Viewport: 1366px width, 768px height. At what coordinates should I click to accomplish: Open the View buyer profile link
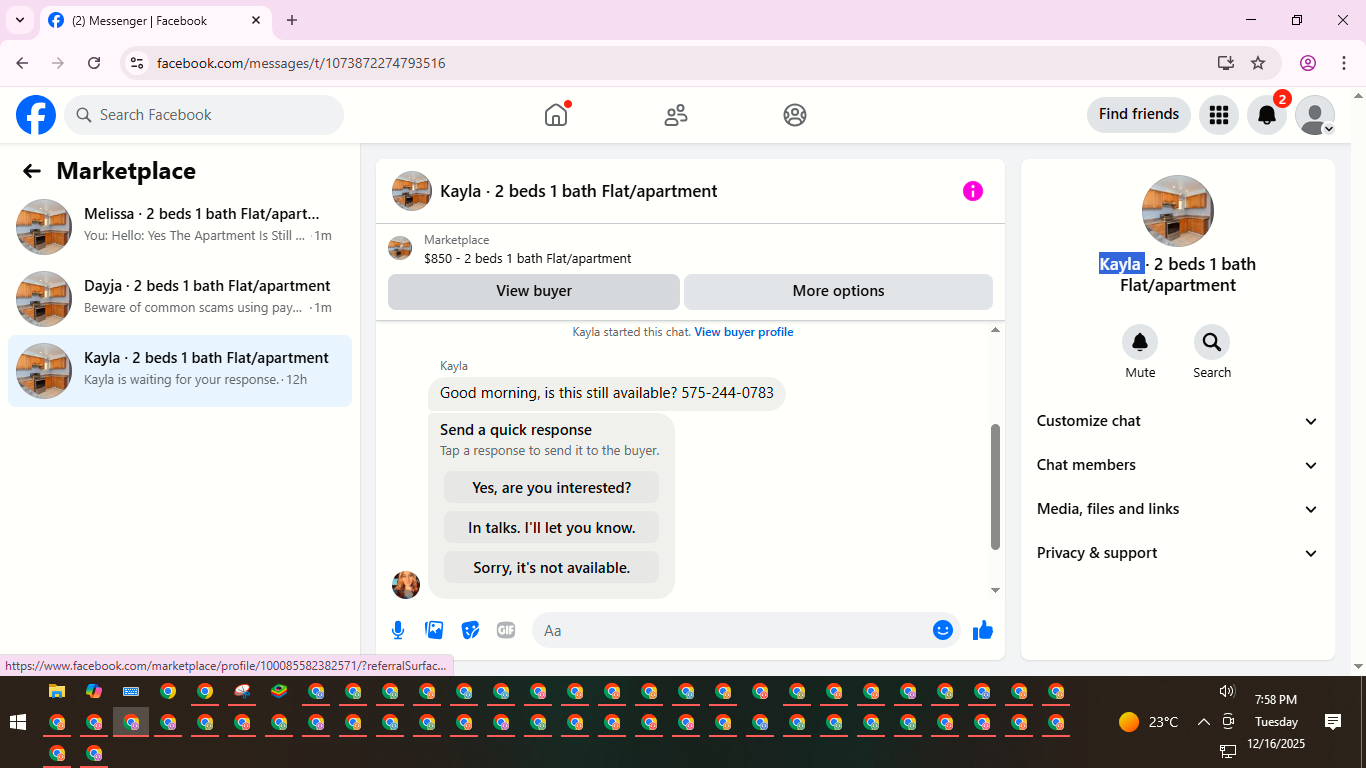(x=744, y=332)
